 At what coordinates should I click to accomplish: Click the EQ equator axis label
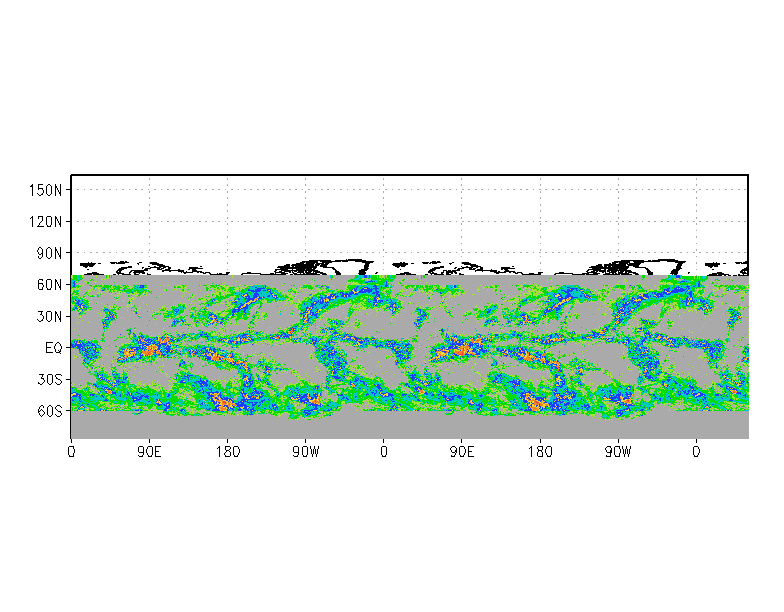pos(54,348)
